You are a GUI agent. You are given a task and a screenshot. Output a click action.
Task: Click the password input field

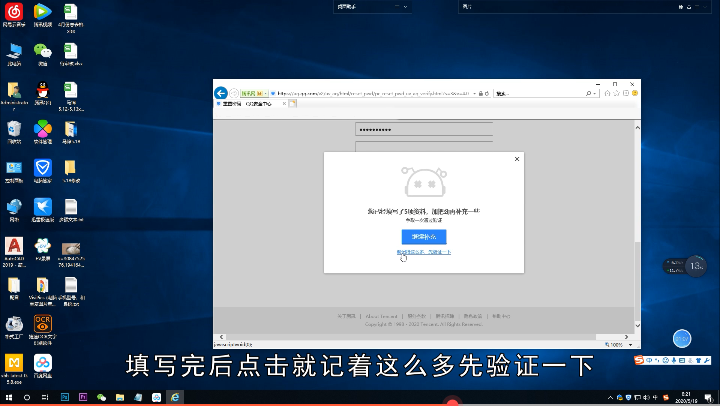[x=424, y=130]
